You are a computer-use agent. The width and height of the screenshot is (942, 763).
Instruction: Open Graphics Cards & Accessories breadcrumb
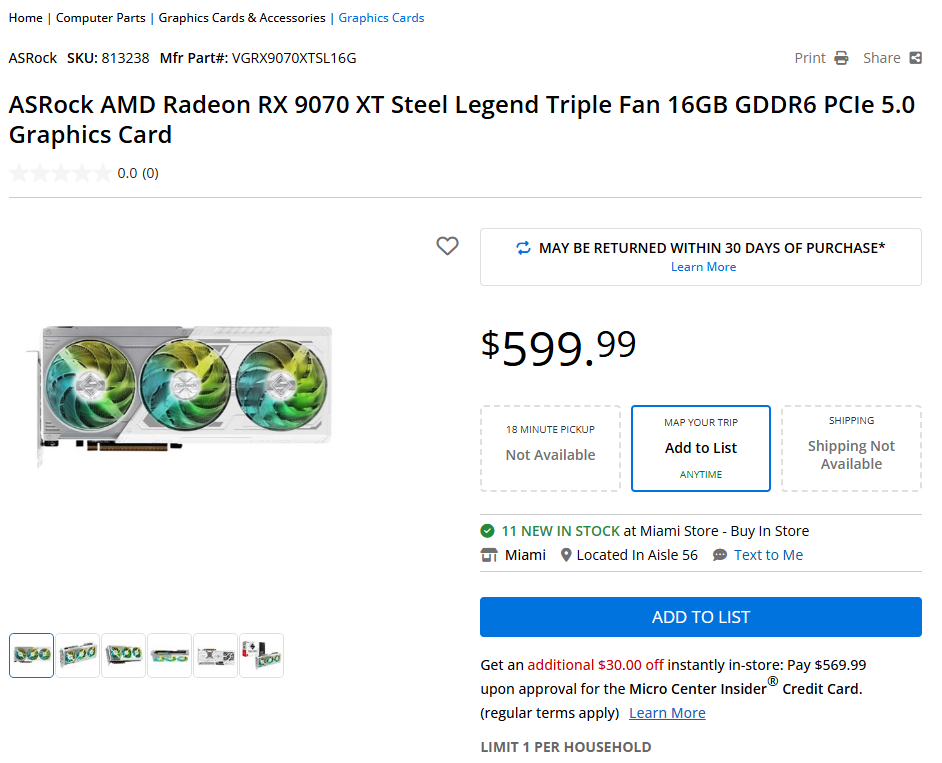(242, 18)
